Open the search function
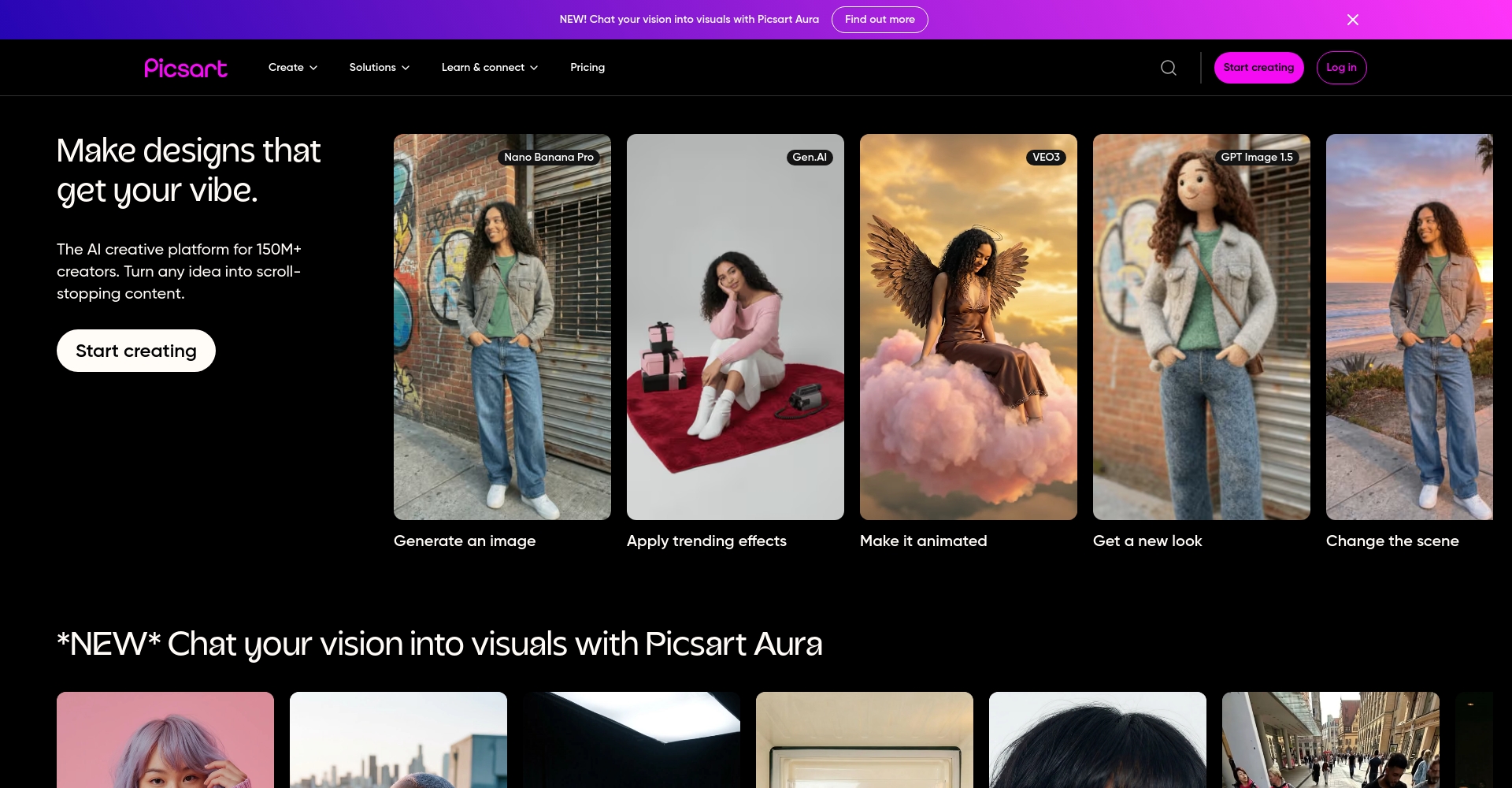 [1169, 67]
